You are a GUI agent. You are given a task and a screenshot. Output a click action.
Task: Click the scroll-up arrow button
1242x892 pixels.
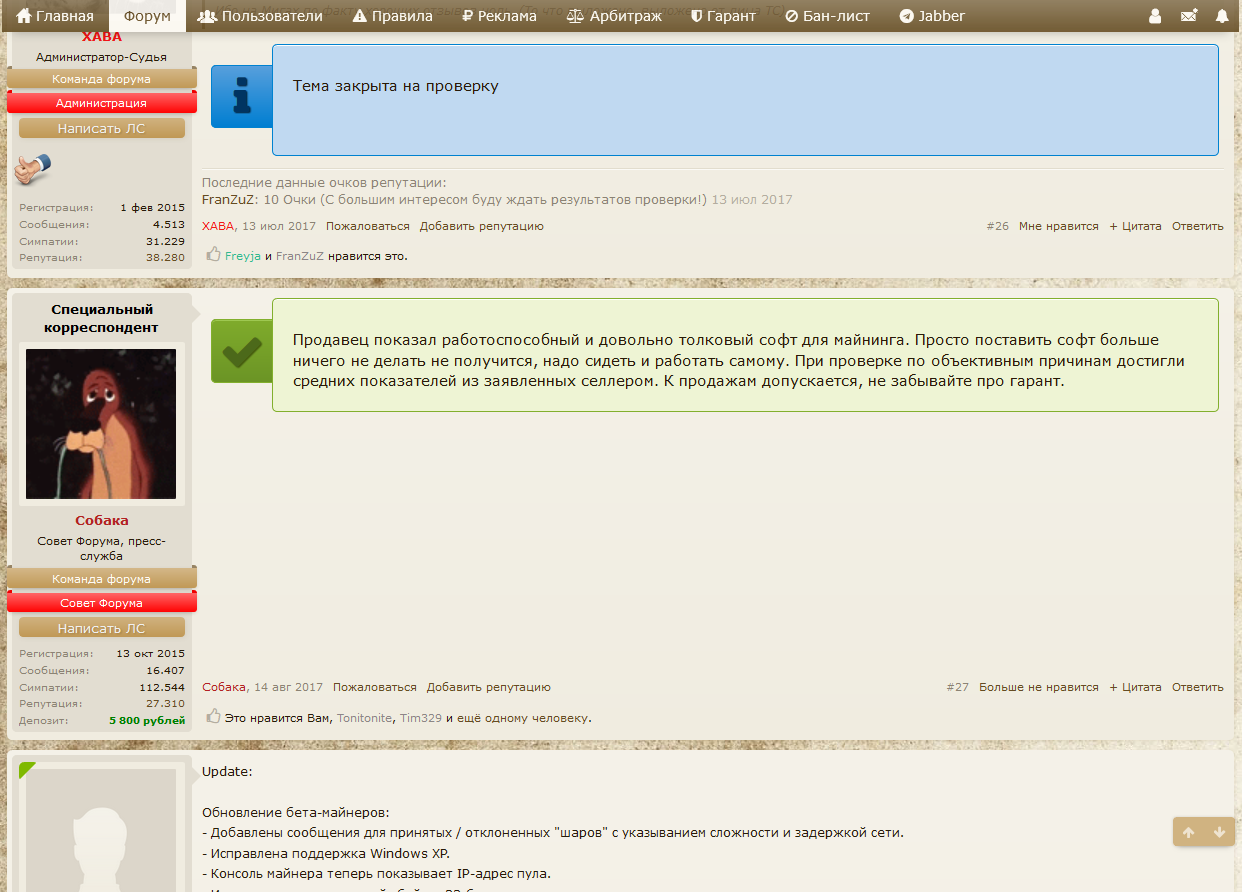pos(1188,832)
